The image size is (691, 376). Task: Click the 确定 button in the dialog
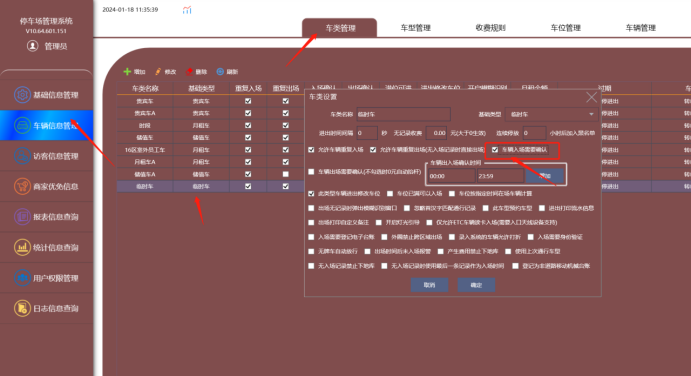pos(476,285)
